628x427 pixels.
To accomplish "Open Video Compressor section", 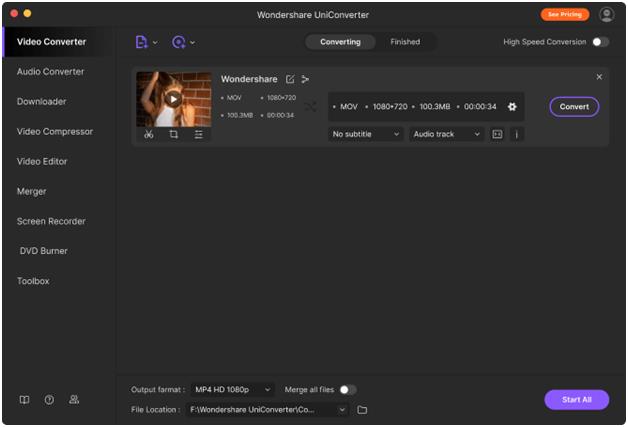I will point(55,131).
